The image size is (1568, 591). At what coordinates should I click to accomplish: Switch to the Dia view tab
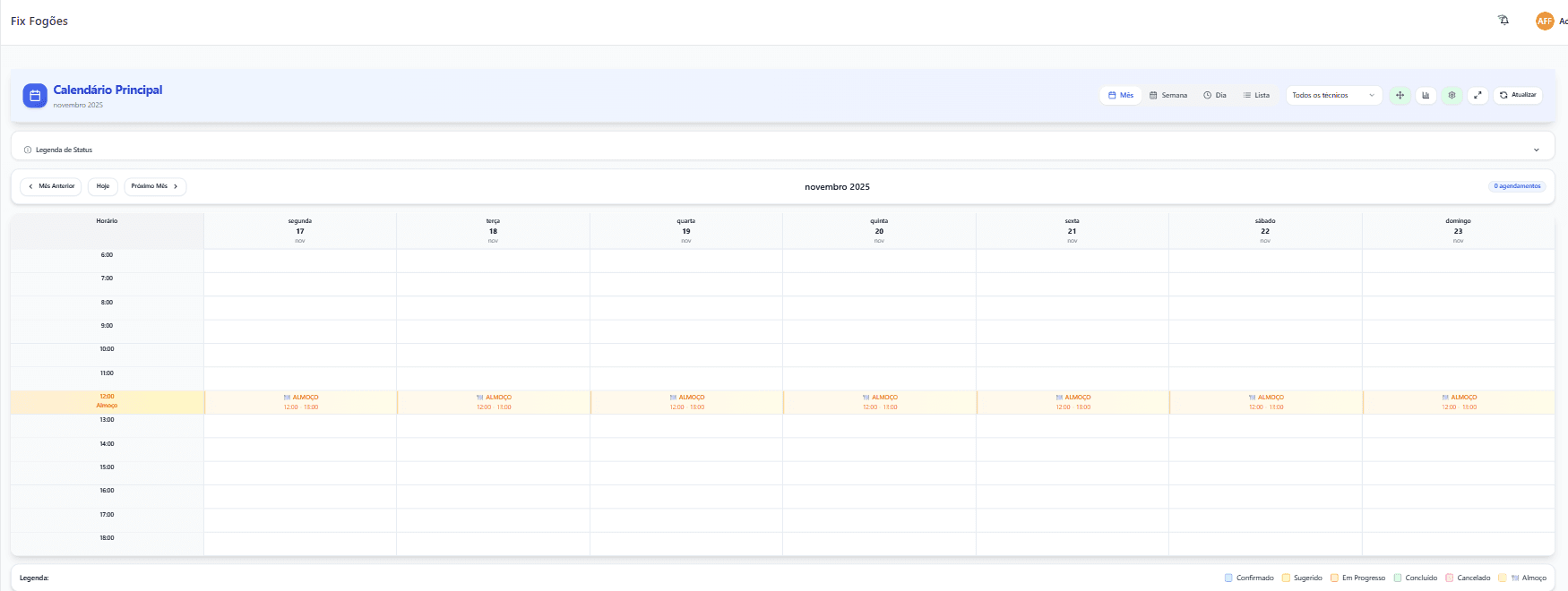tap(1215, 95)
